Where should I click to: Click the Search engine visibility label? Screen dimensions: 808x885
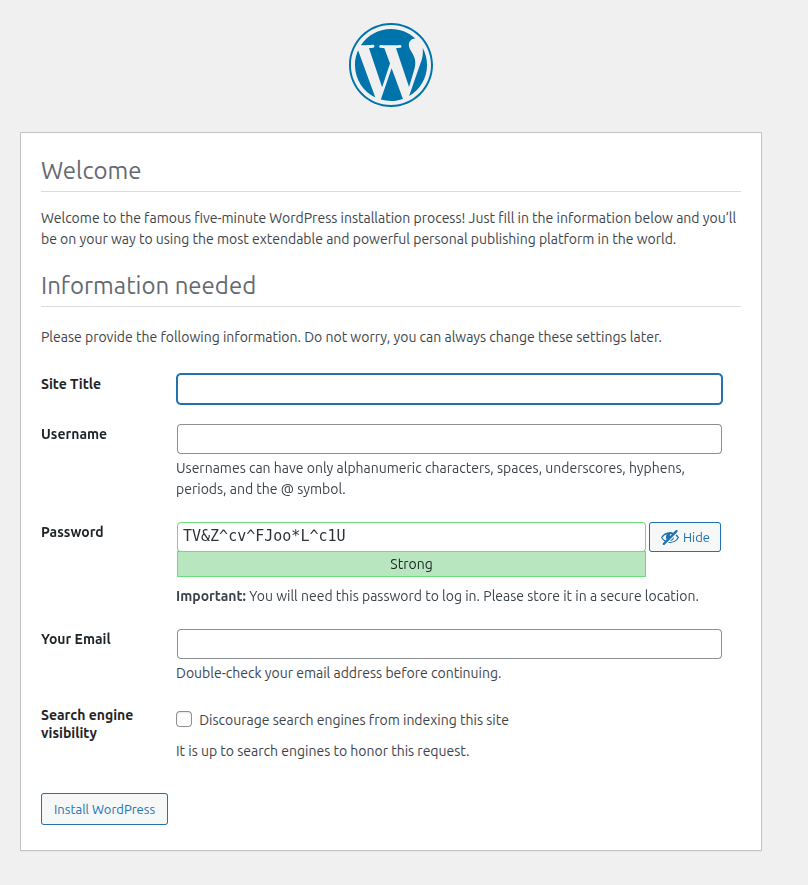[86, 723]
